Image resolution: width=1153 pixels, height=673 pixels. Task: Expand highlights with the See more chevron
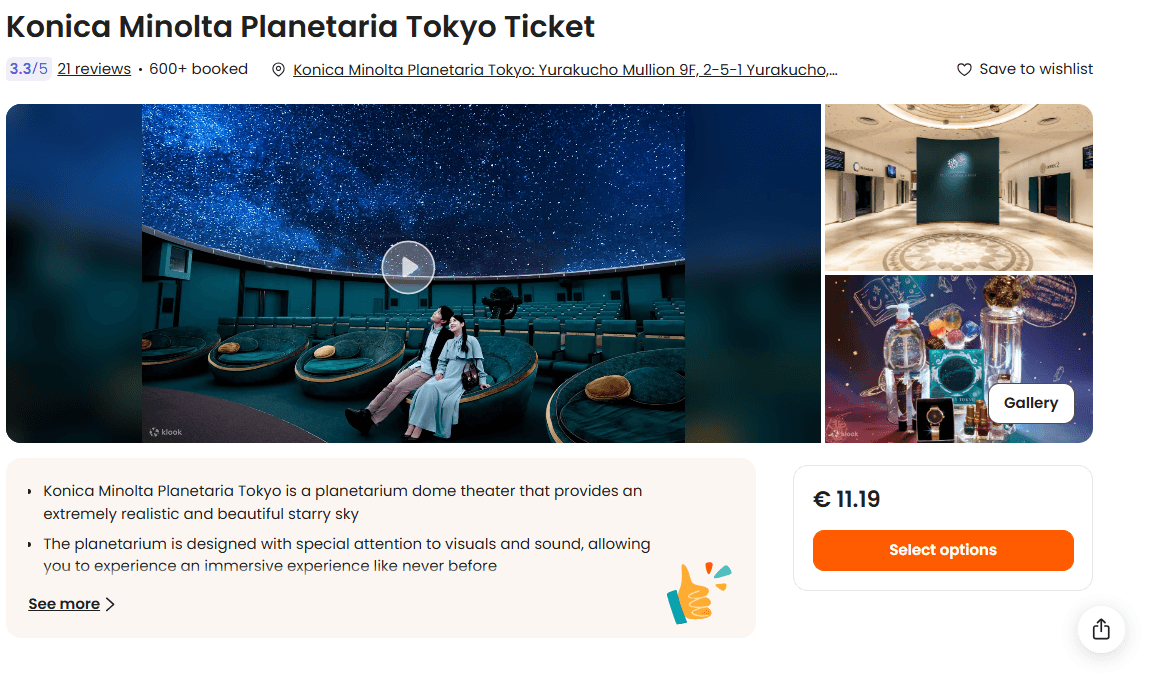[110, 604]
